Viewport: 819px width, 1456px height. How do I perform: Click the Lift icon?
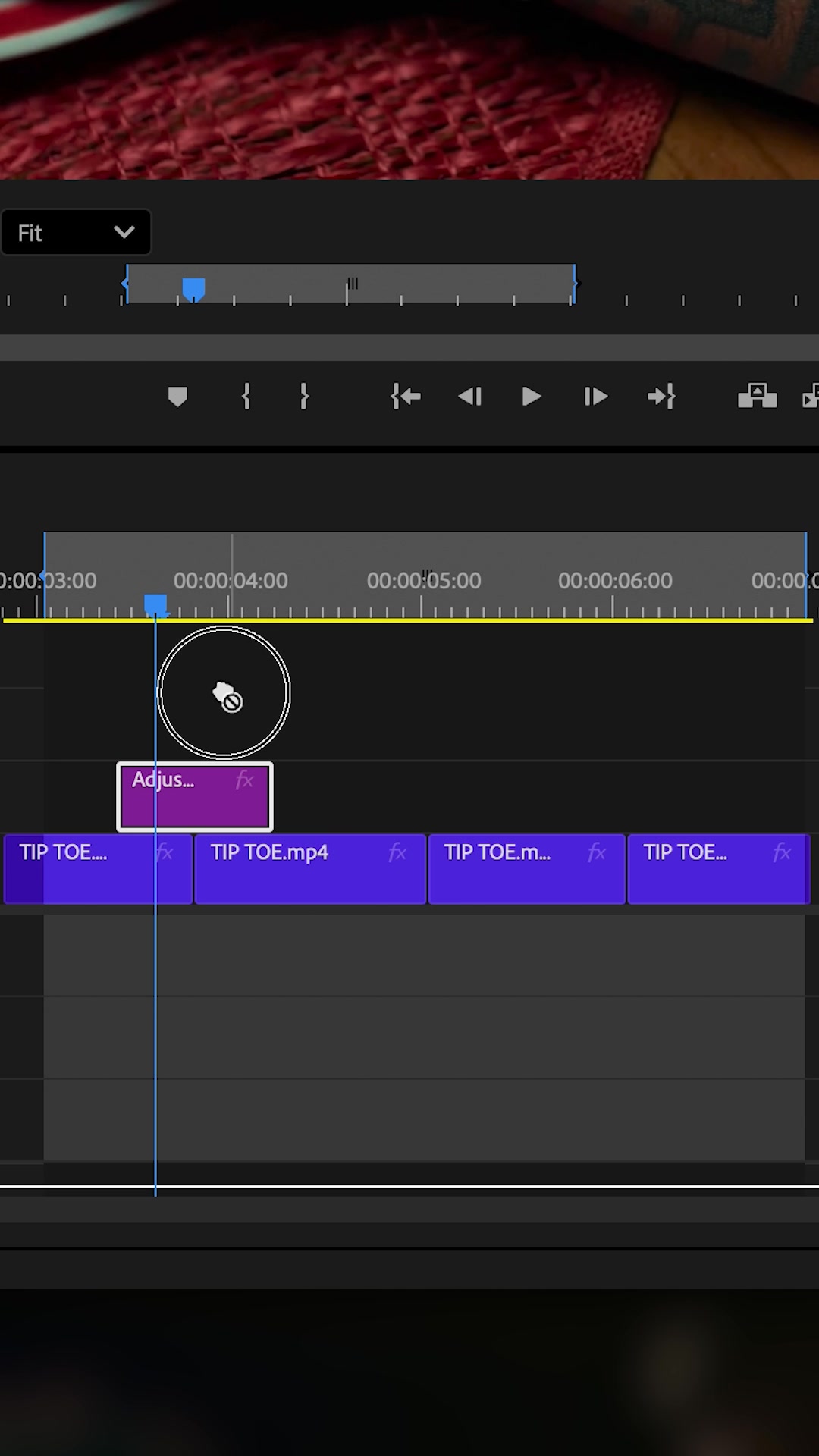click(x=757, y=396)
